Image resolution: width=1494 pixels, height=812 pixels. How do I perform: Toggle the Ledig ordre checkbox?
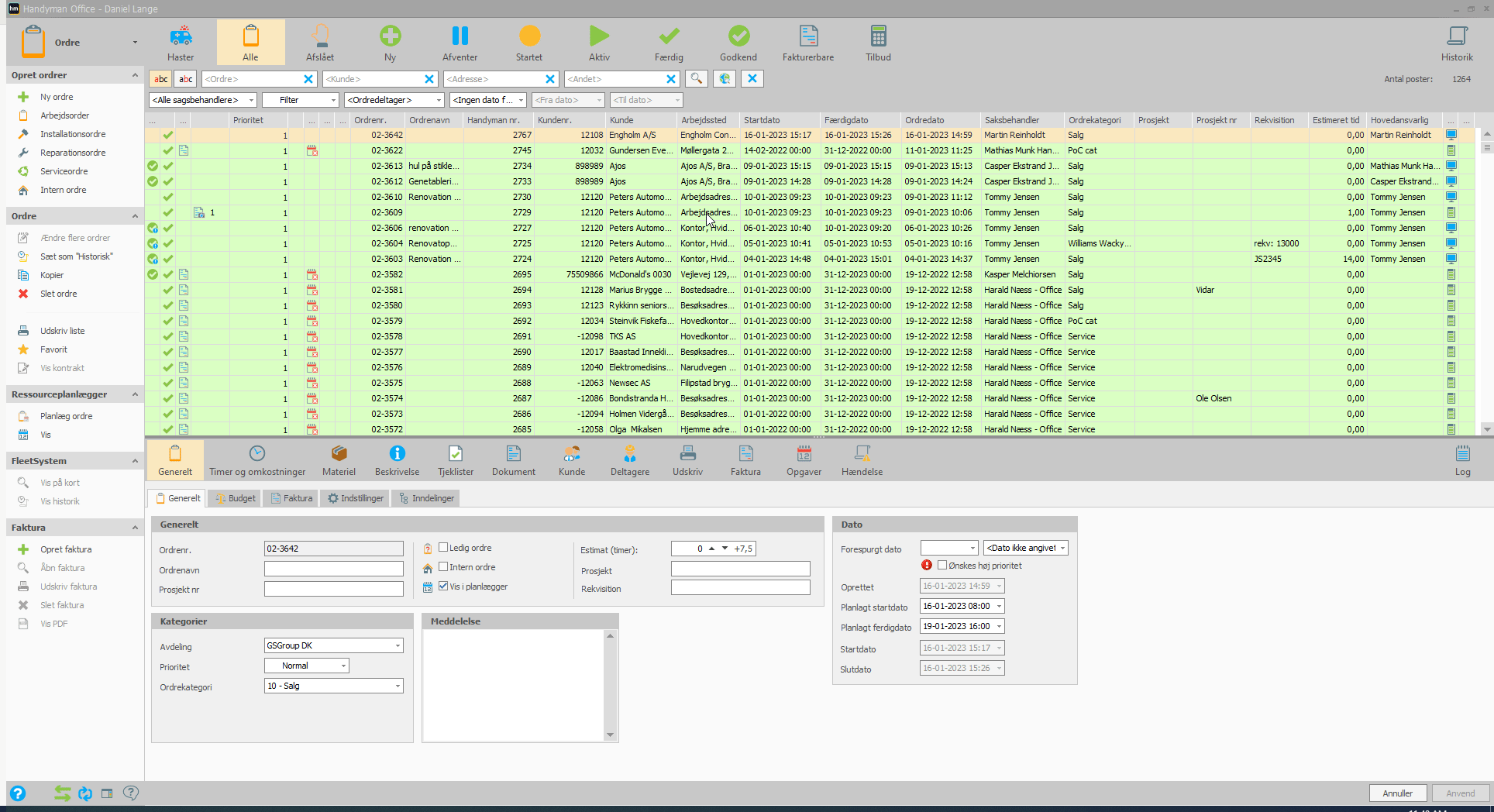pos(443,548)
